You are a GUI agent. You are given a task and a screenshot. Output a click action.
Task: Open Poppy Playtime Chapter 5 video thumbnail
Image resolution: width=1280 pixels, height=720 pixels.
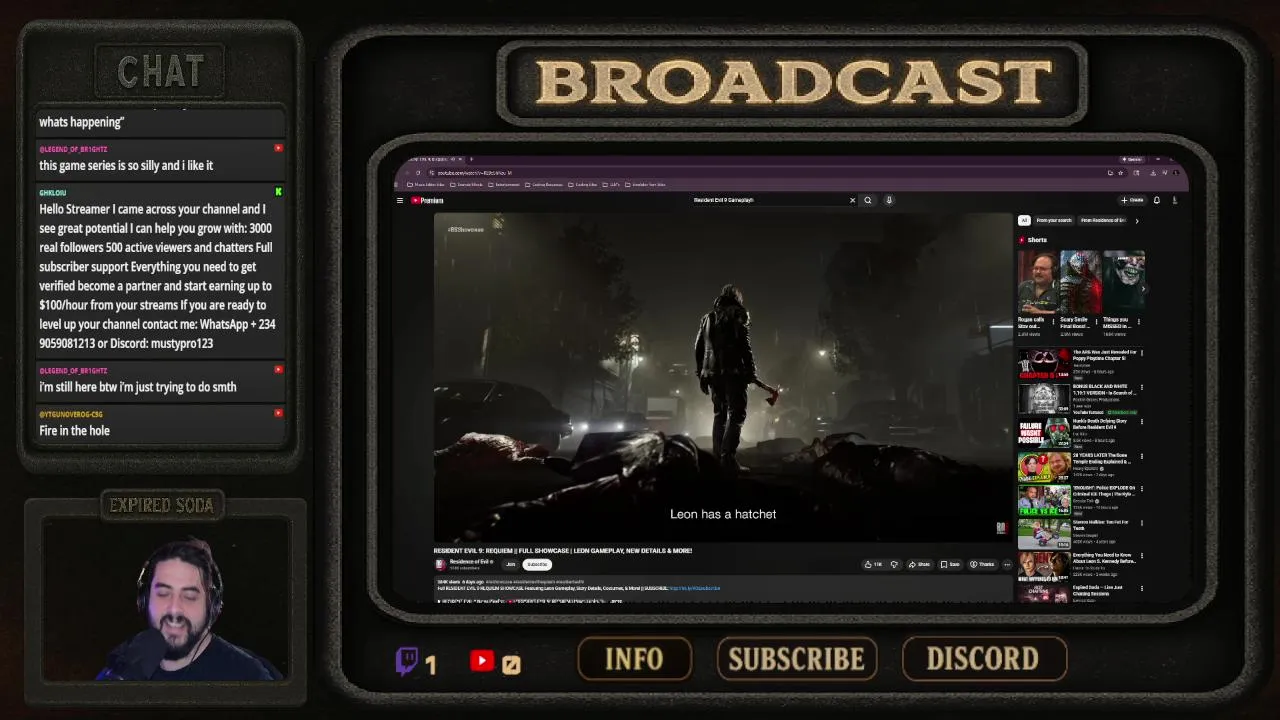[1044, 364]
